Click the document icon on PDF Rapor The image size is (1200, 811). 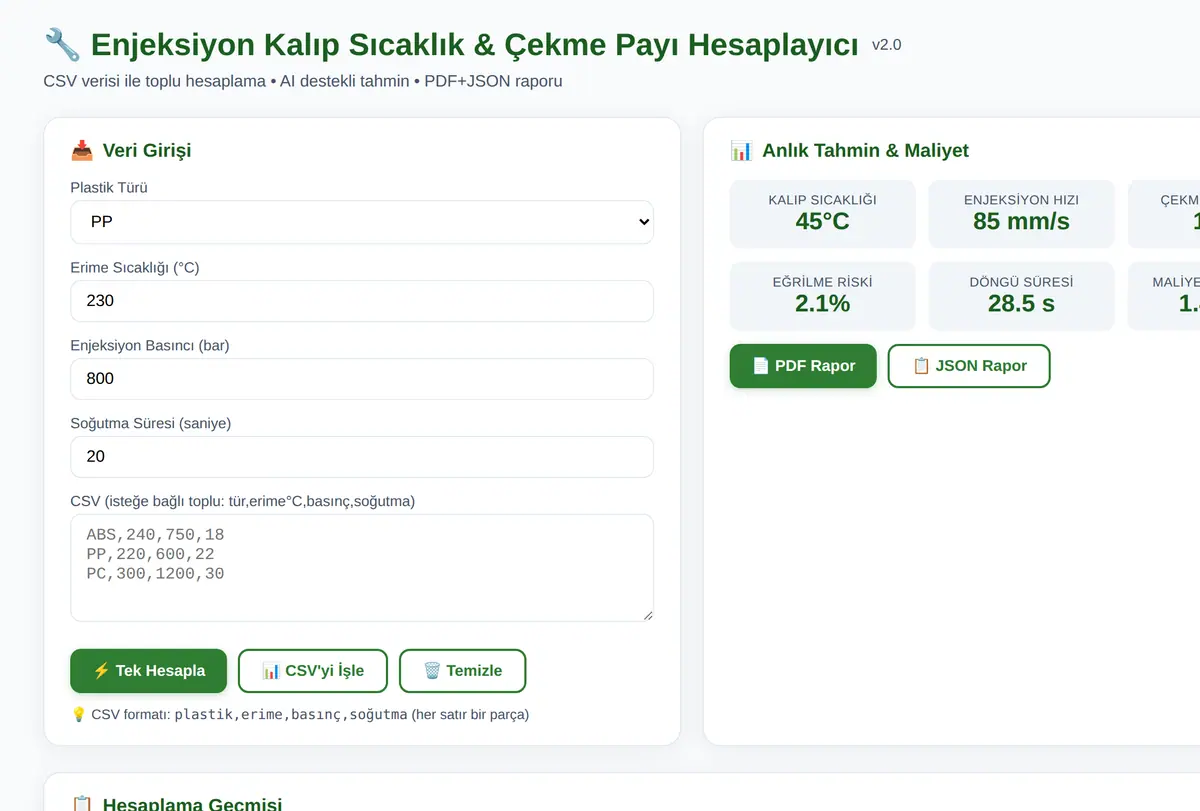761,366
